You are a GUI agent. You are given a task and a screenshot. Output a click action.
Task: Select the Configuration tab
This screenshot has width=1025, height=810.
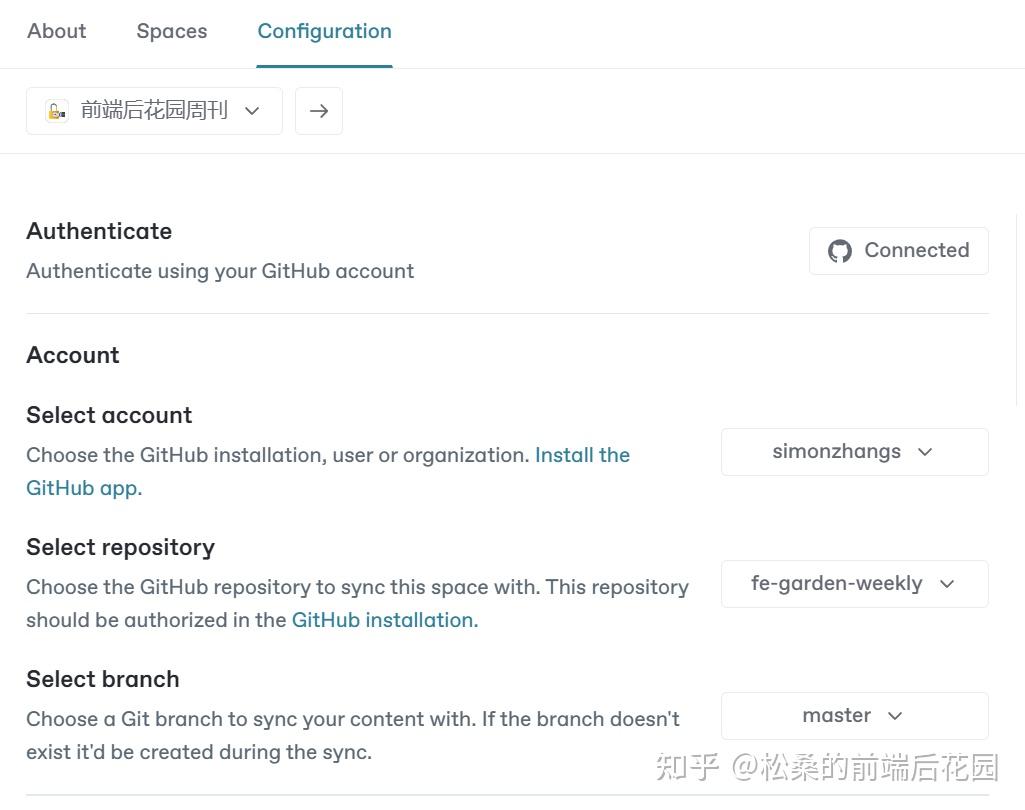(324, 31)
